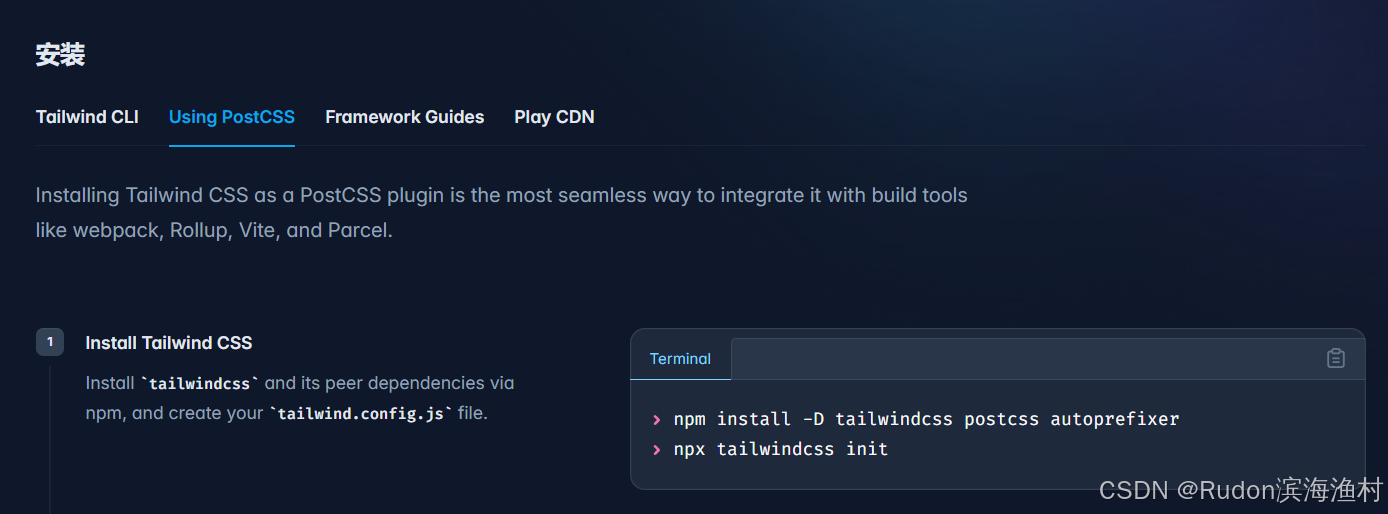The height and width of the screenshot is (514, 1388).
Task: Open the Play CDN tab
Action: [554, 117]
